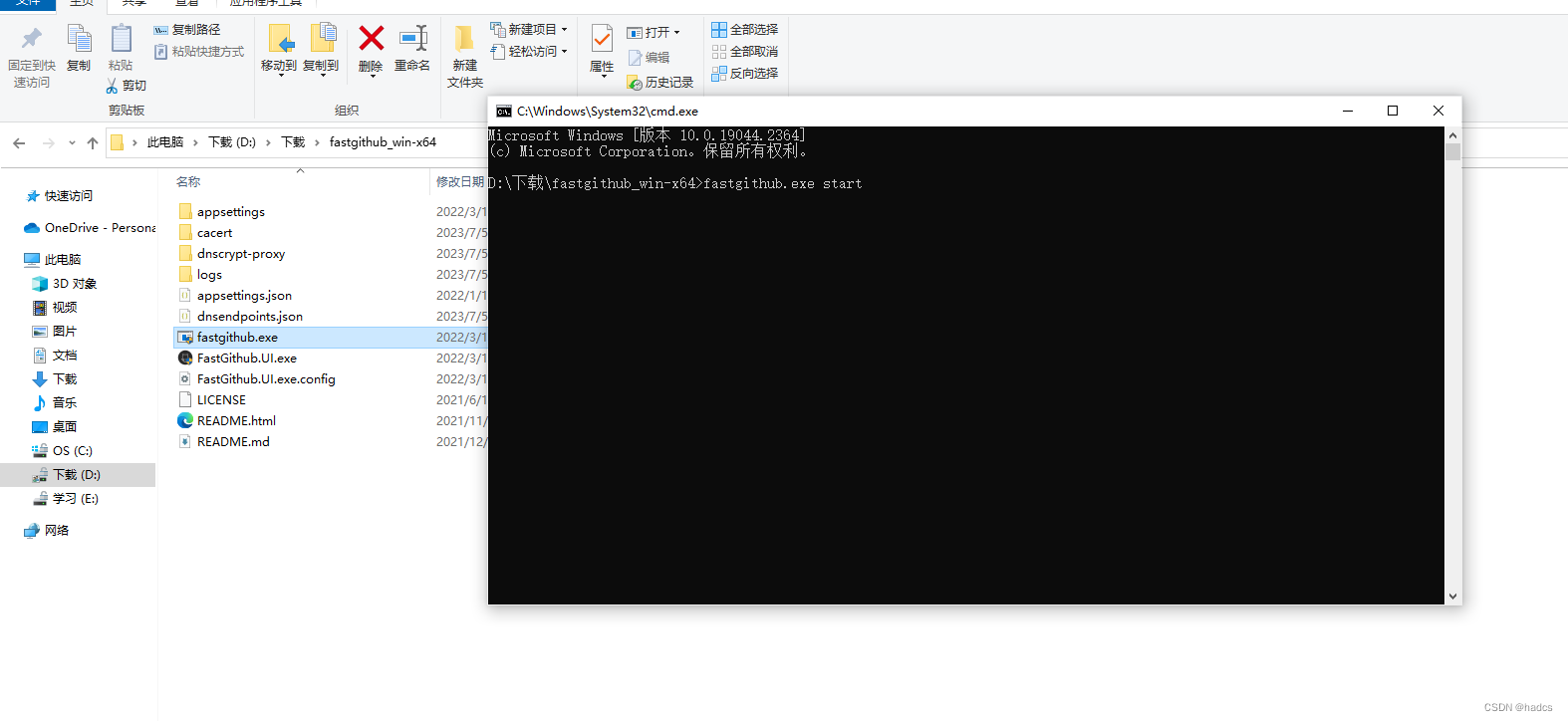Select the cacert folder
The width and height of the screenshot is (1568, 721).
tap(205, 233)
